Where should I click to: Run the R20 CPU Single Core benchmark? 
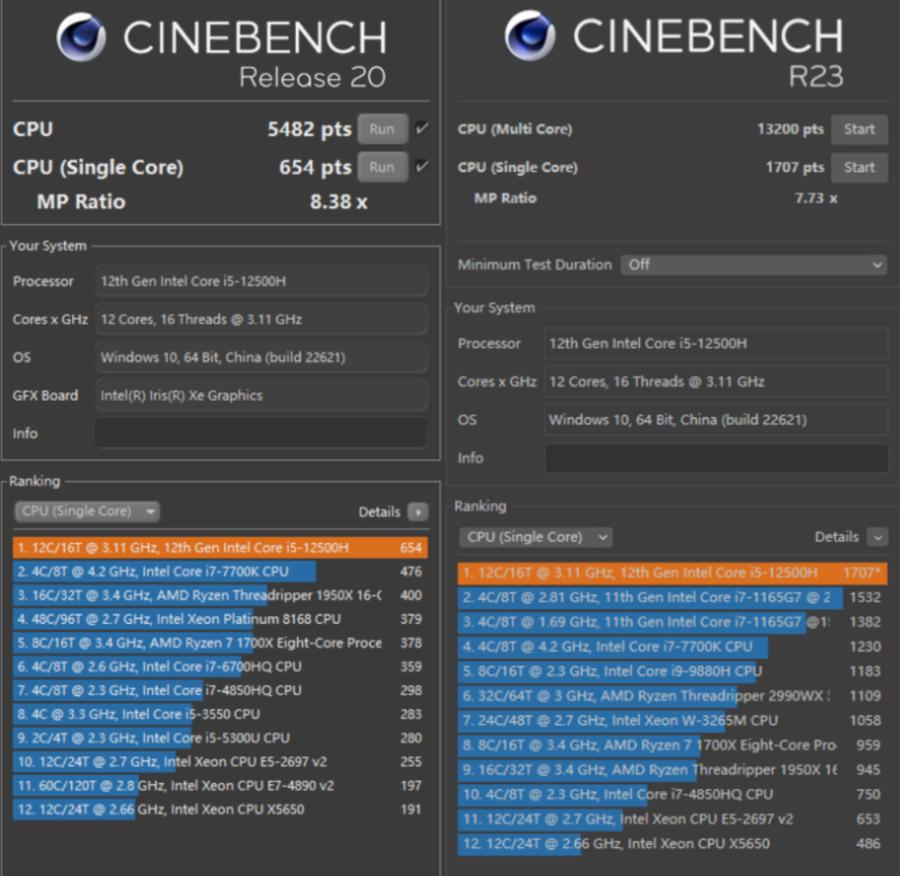point(382,167)
